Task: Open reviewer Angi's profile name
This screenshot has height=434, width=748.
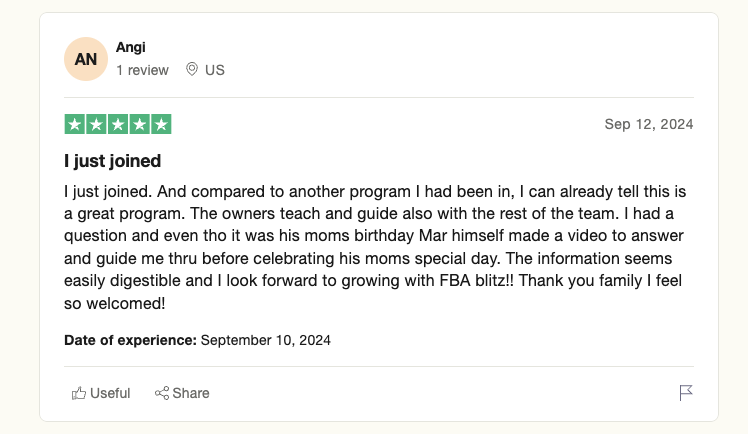Action: (130, 47)
